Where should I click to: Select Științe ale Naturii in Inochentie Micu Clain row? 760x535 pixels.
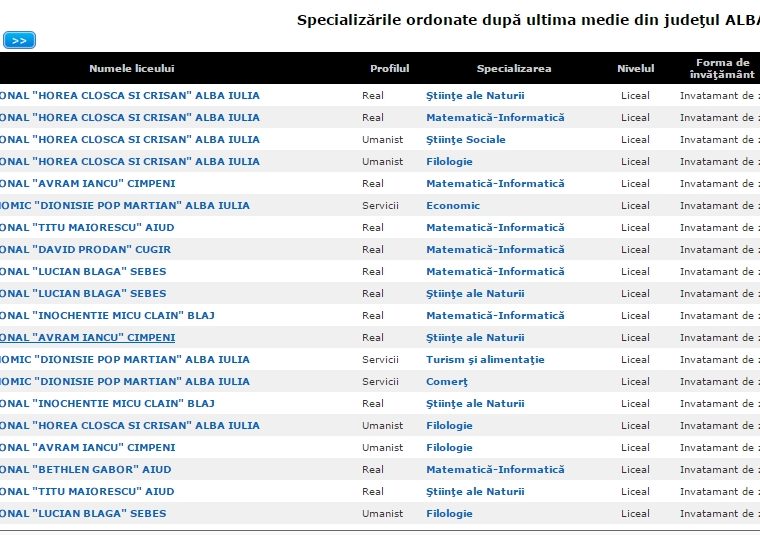click(475, 404)
